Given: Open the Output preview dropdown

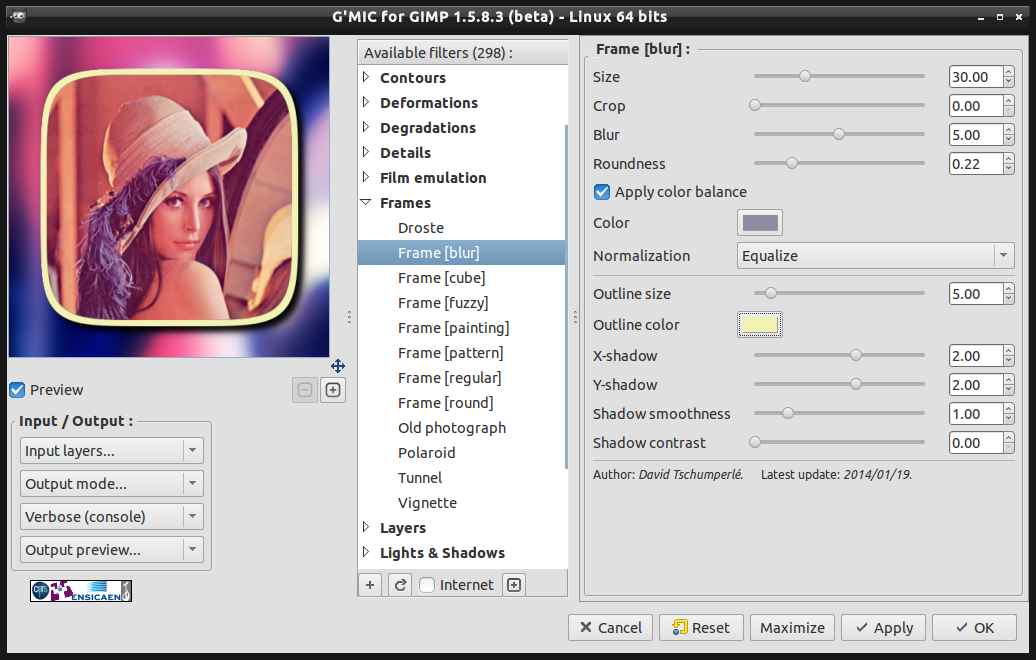Looking at the screenshot, I should [112, 550].
